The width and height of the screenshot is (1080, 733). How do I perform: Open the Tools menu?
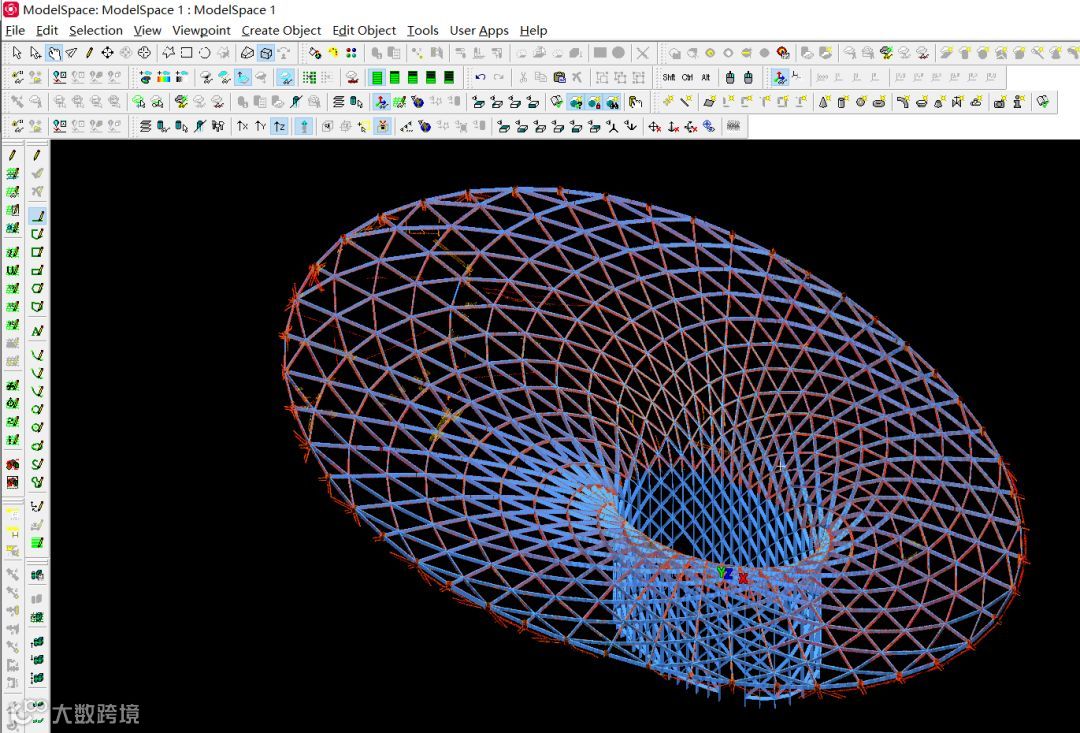422,30
